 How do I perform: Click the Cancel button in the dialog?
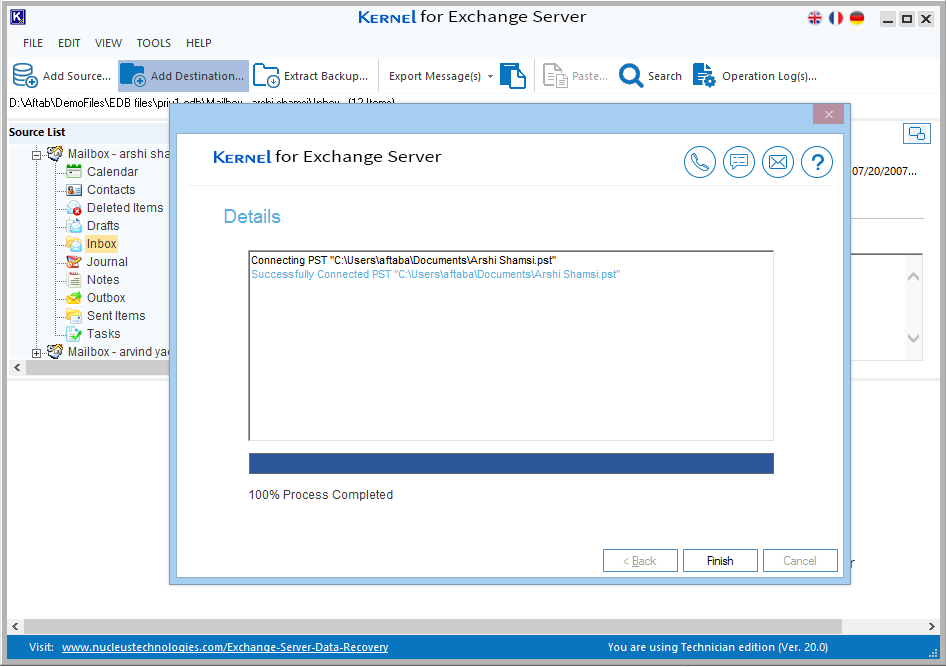(800, 560)
